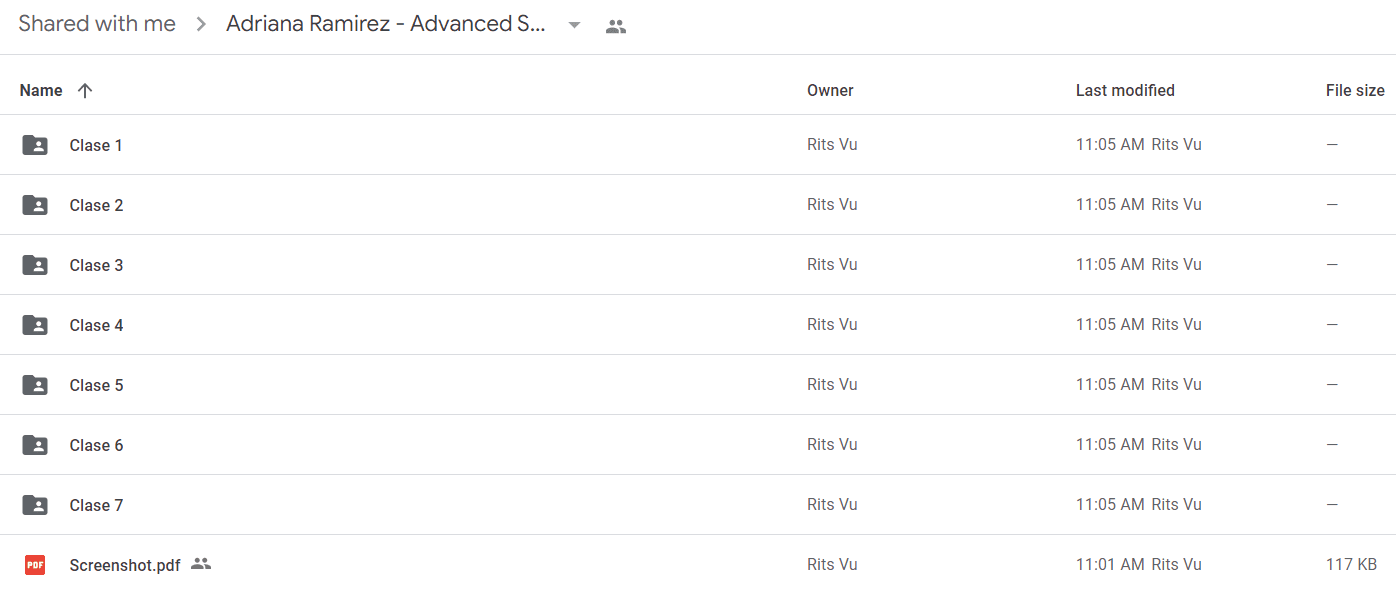This screenshot has height=593, width=1396.
Task: Click the shared folder icon for Clase 5
Action: coord(35,385)
